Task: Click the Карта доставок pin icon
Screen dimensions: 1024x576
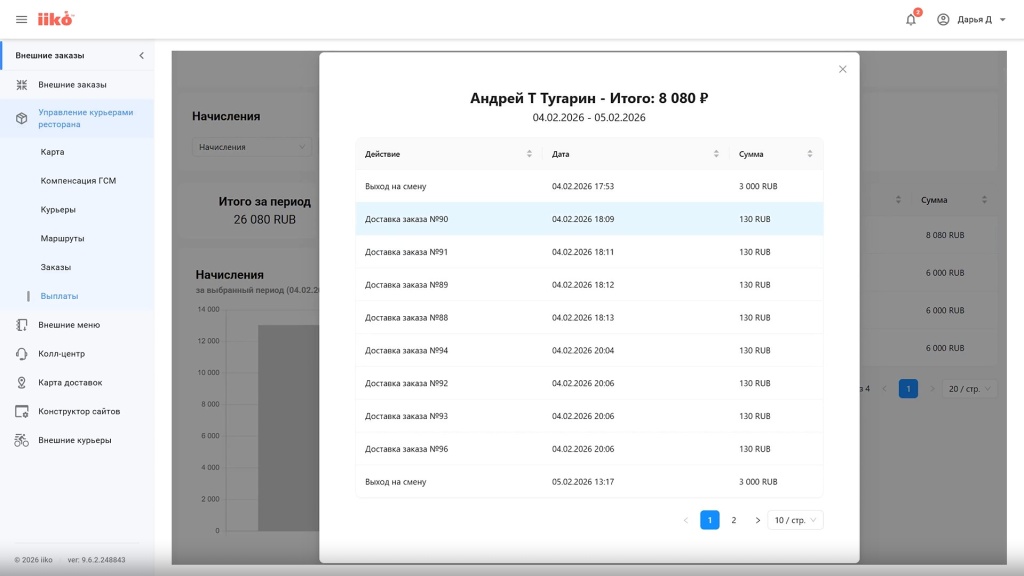Action: (x=22, y=383)
